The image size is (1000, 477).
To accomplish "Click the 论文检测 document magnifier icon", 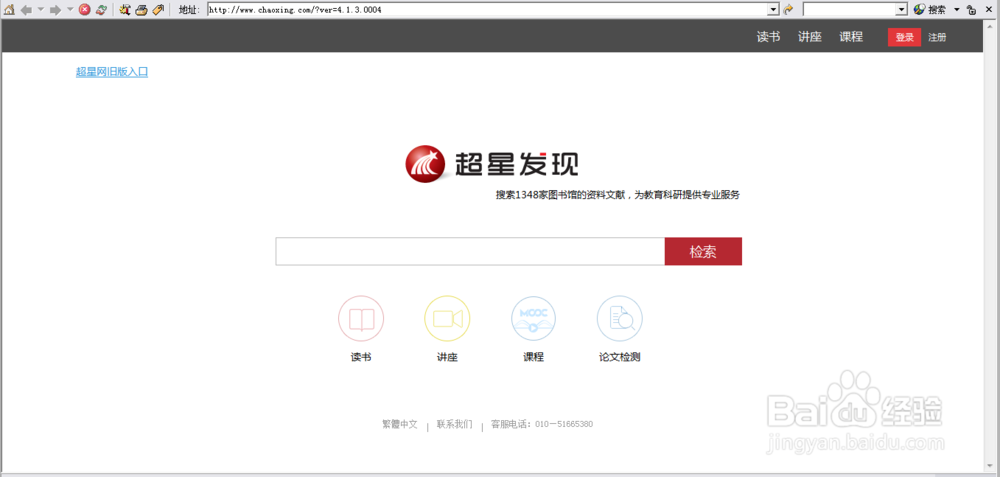I will [x=620, y=318].
